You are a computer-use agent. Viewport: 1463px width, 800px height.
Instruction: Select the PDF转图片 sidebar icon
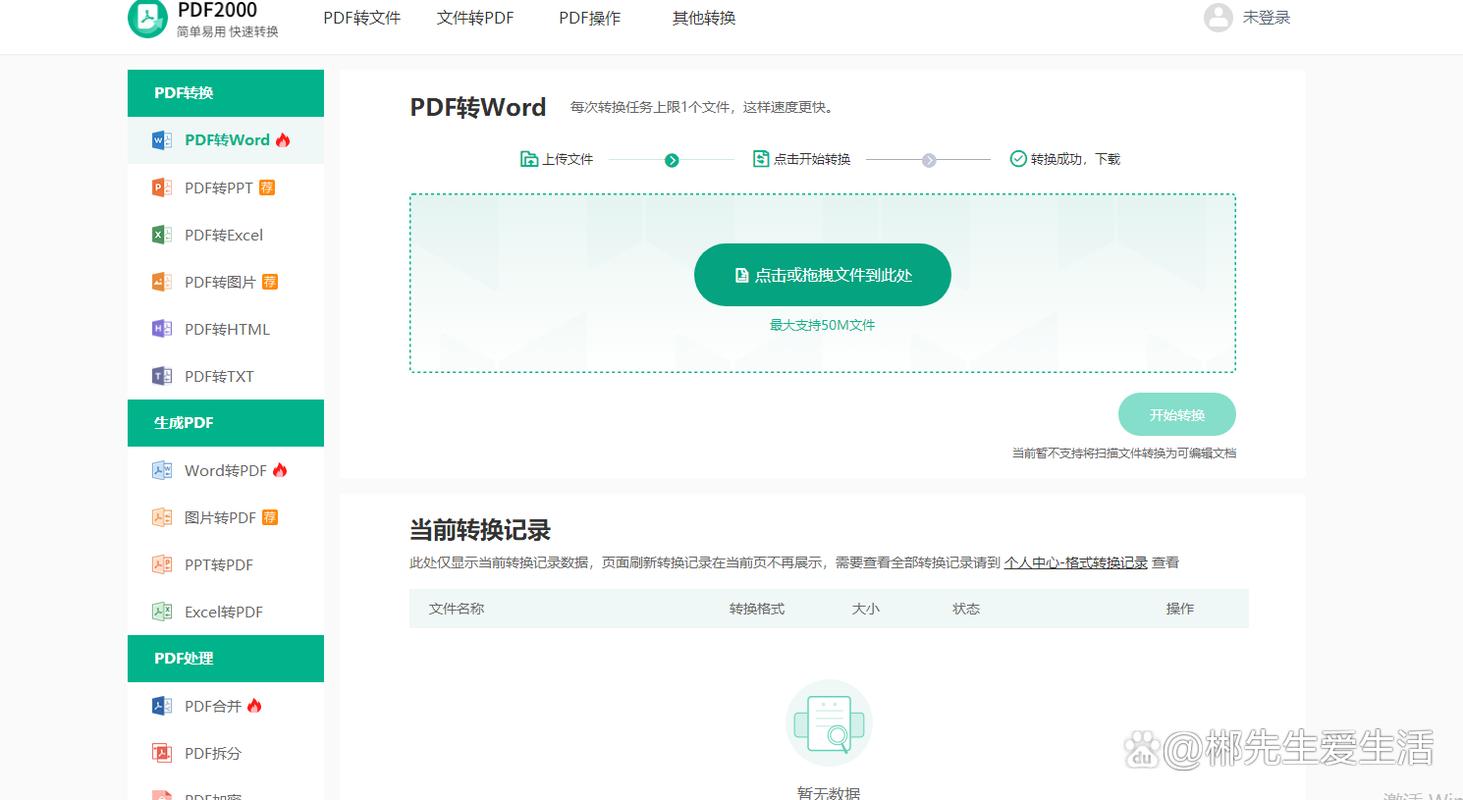click(161, 282)
